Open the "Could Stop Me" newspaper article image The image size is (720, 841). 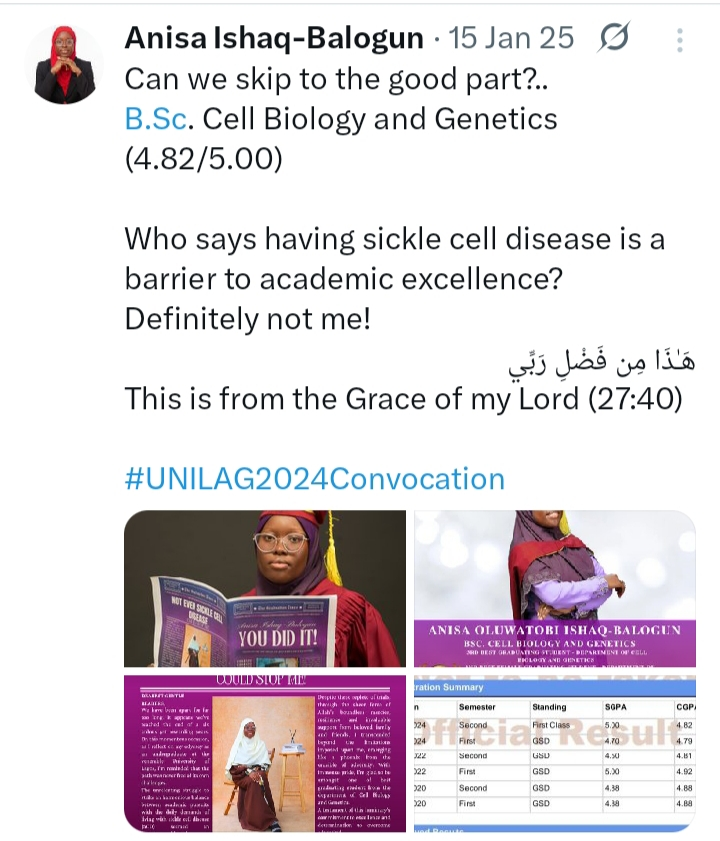(x=265, y=753)
